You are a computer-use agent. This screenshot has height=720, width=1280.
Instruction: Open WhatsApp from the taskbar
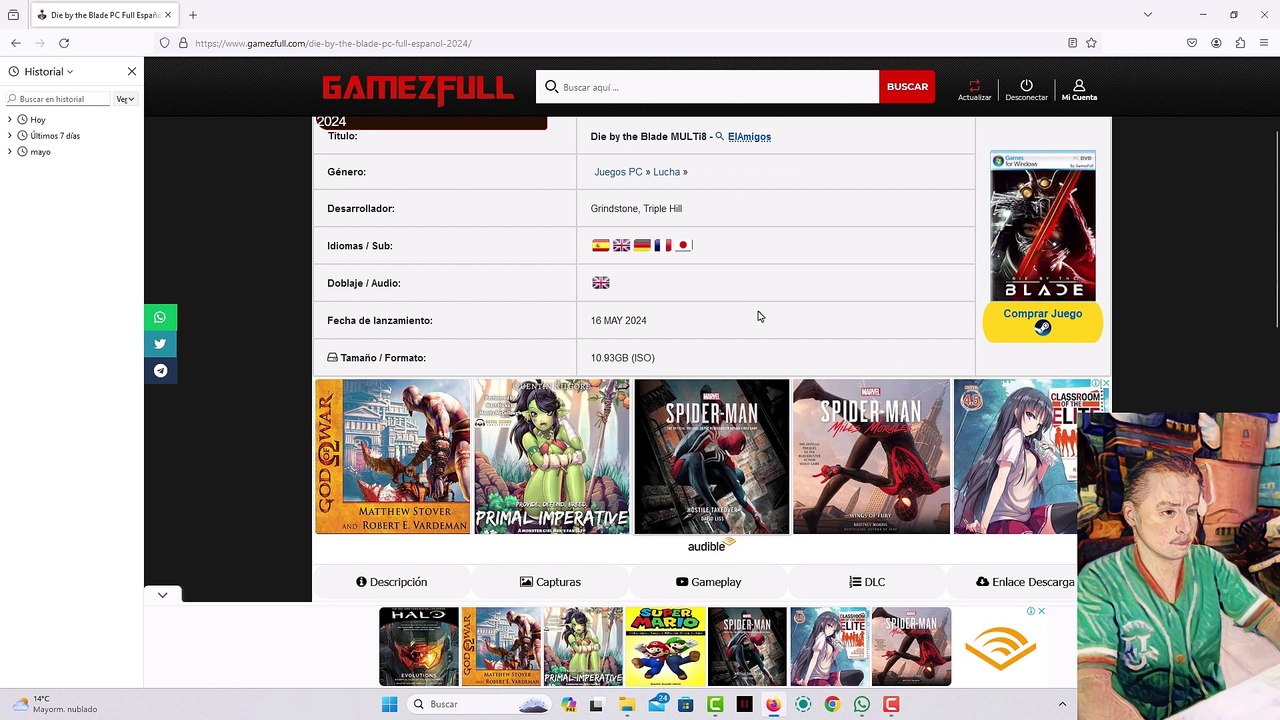click(862, 704)
